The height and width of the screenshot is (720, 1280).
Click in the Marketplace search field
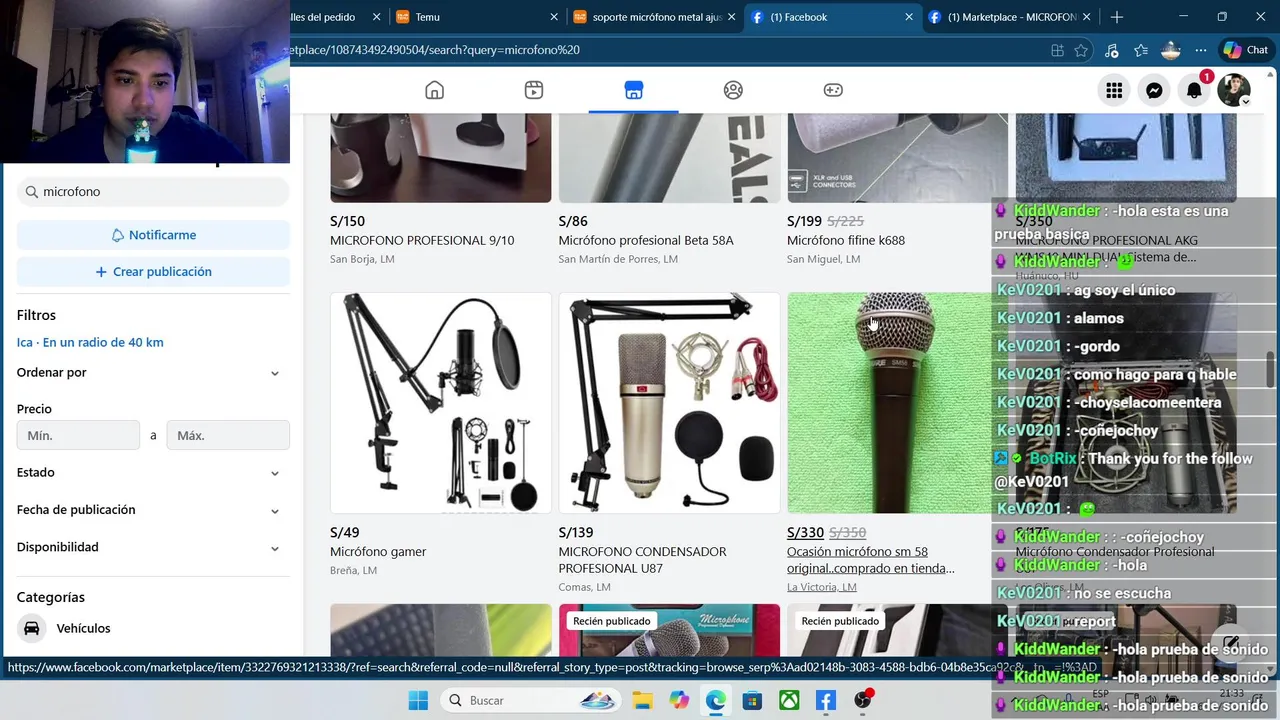153,191
